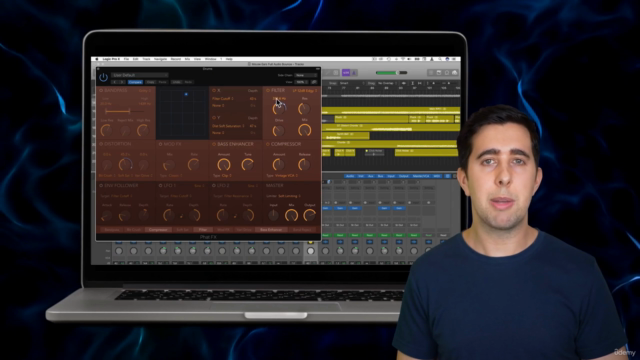Open the filter type LP 12dB Edgy dropdown
The width and height of the screenshot is (640, 360).
point(304,91)
